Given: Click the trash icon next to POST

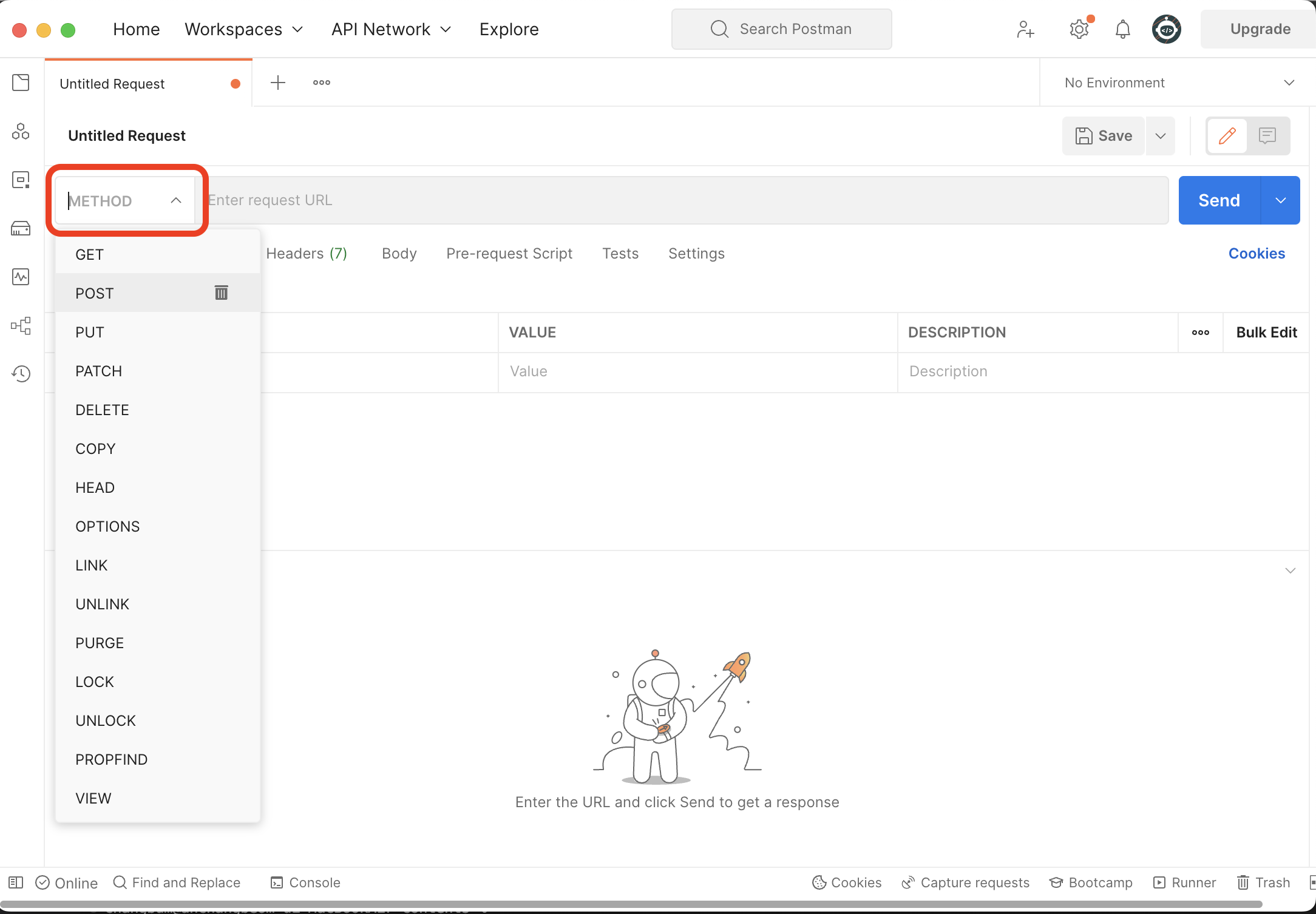Looking at the screenshot, I should click(221, 293).
